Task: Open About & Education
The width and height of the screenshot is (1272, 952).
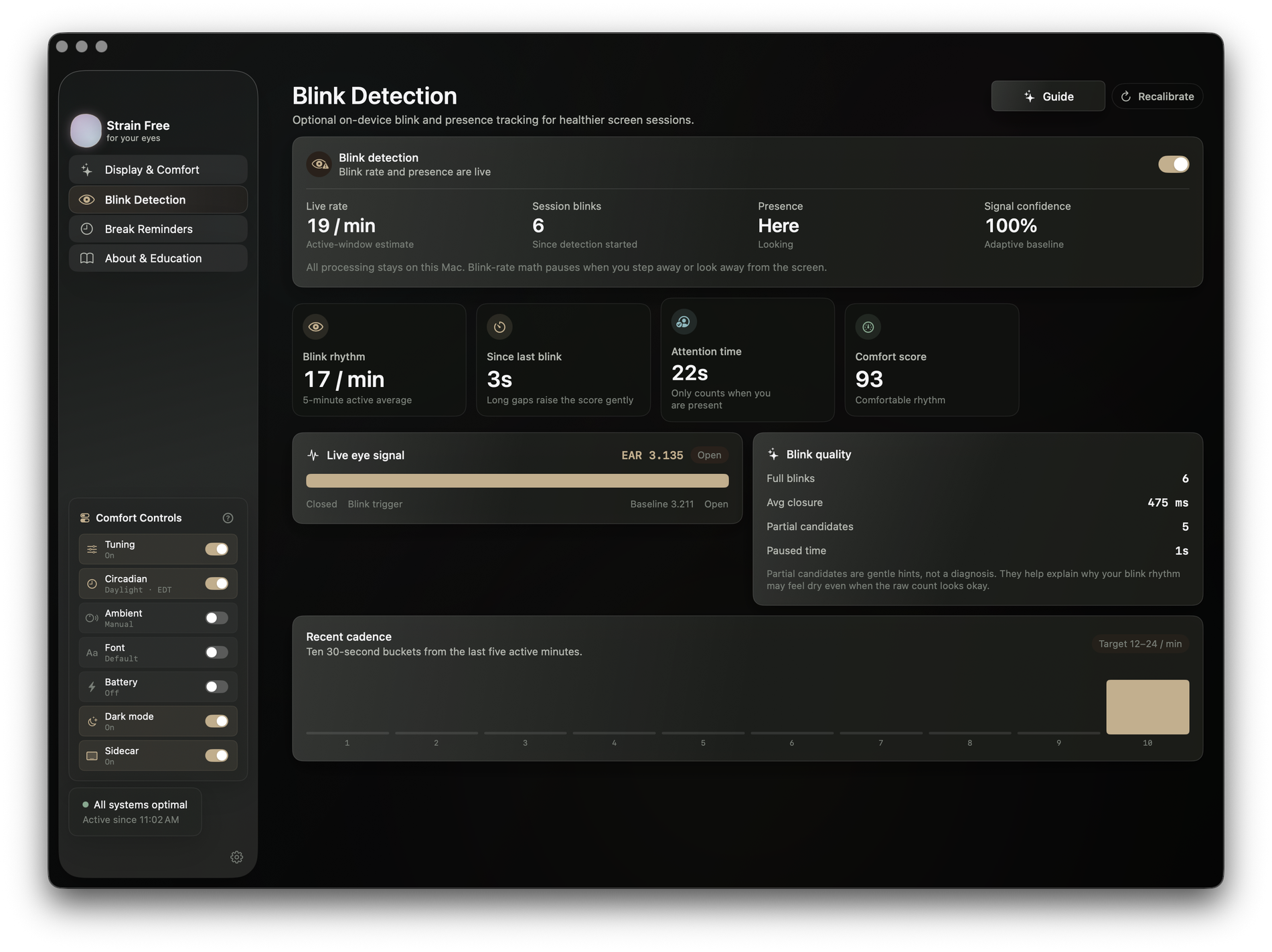Action: tap(158, 258)
